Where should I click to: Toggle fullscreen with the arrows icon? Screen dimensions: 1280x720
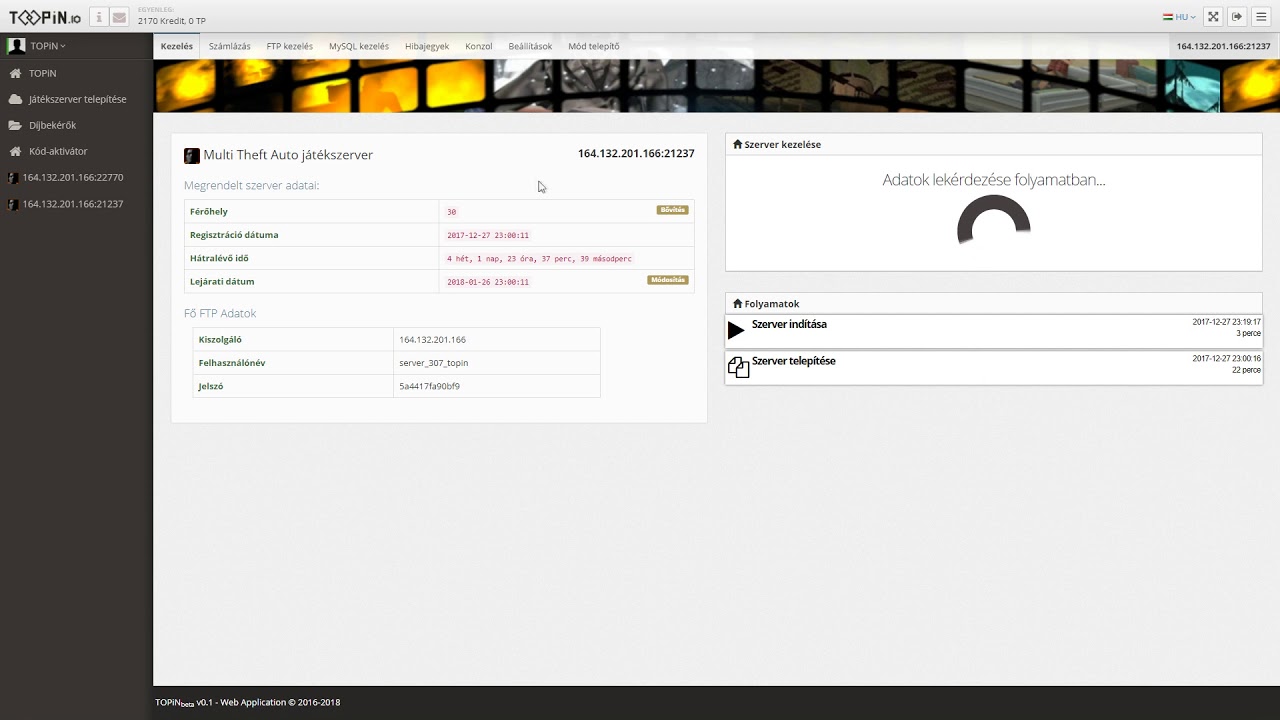(1213, 17)
